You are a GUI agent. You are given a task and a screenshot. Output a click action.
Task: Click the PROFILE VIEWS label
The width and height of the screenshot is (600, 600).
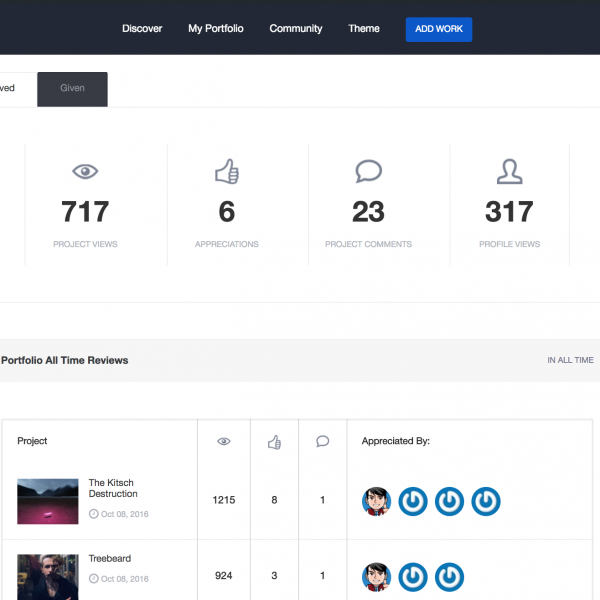[509, 244]
